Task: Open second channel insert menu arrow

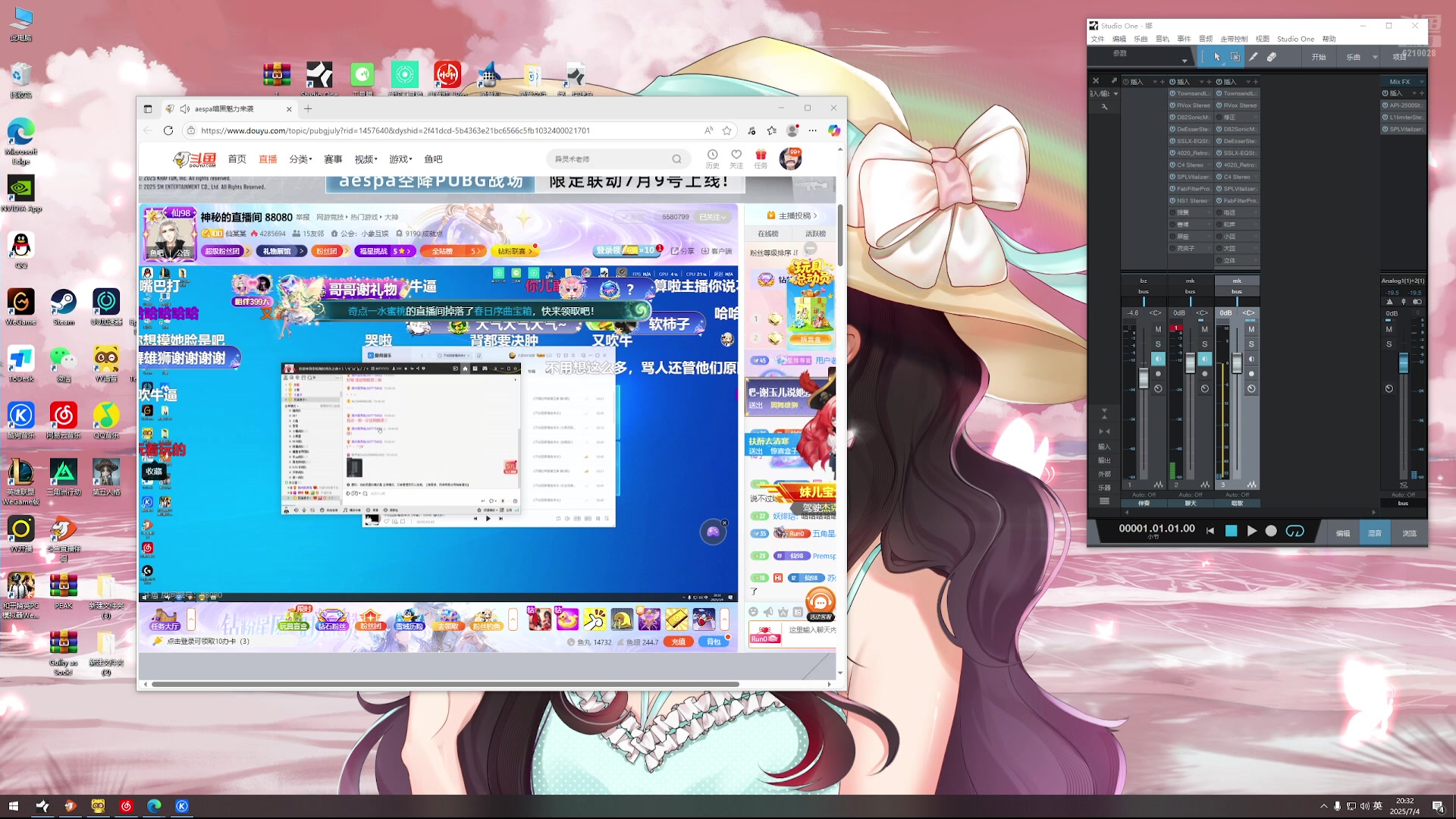Action: tap(1201, 82)
